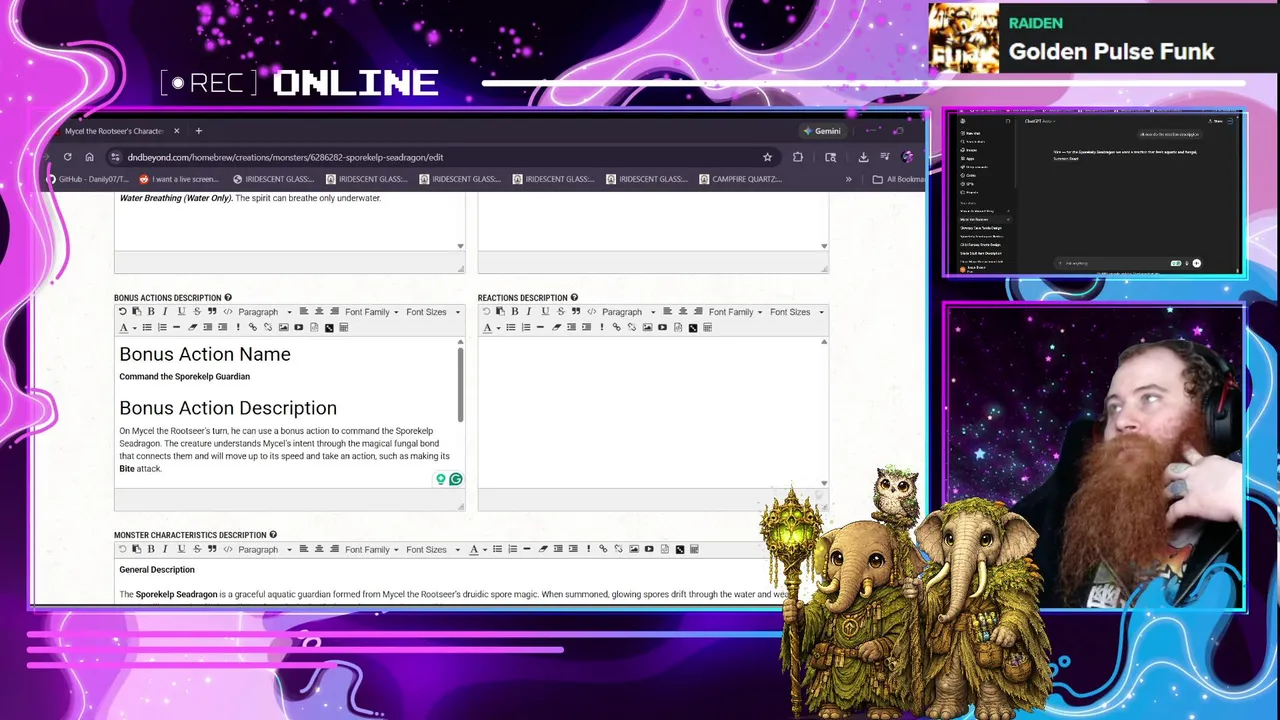Viewport: 1280px width, 720px height.
Task: Open text color arrow in Bonus Actions toolbar
Action: (x=135, y=328)
